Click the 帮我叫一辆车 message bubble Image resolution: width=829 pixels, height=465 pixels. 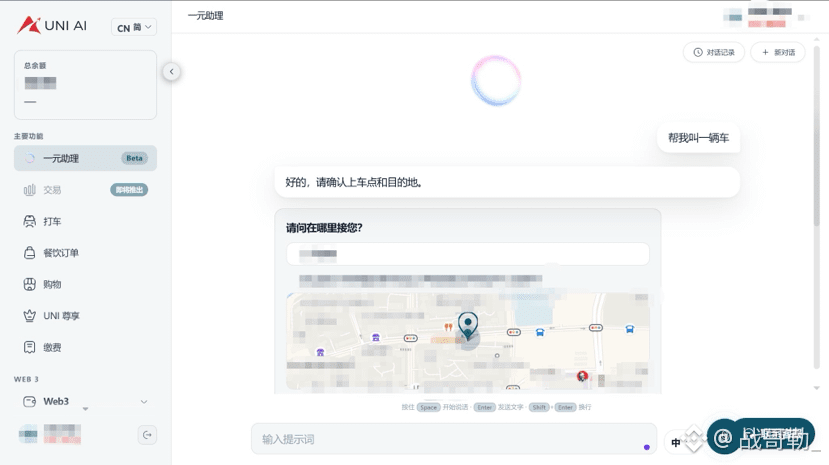click(x=698, y=138)
